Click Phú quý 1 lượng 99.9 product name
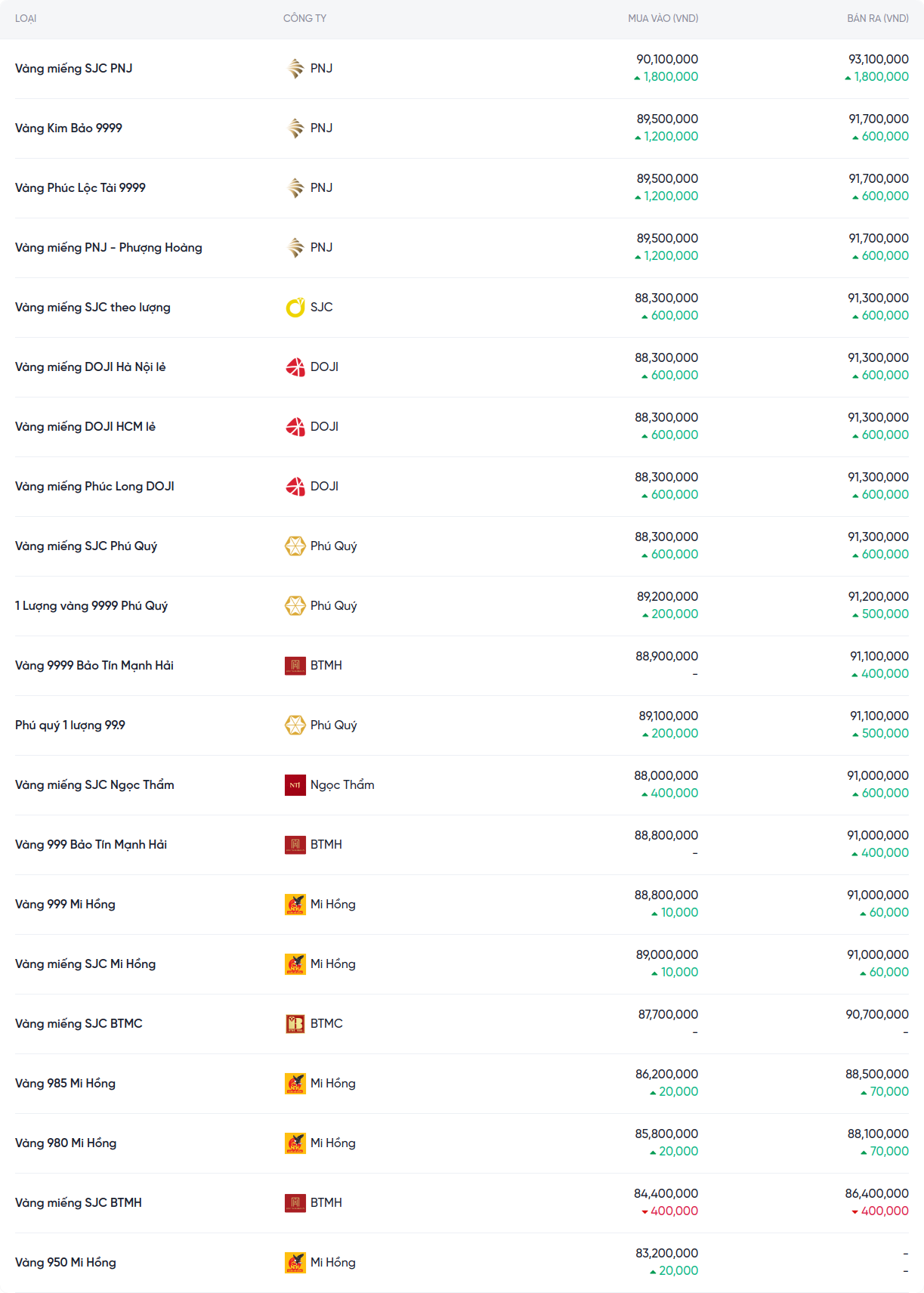924x1293 pixels. point(70,725)
